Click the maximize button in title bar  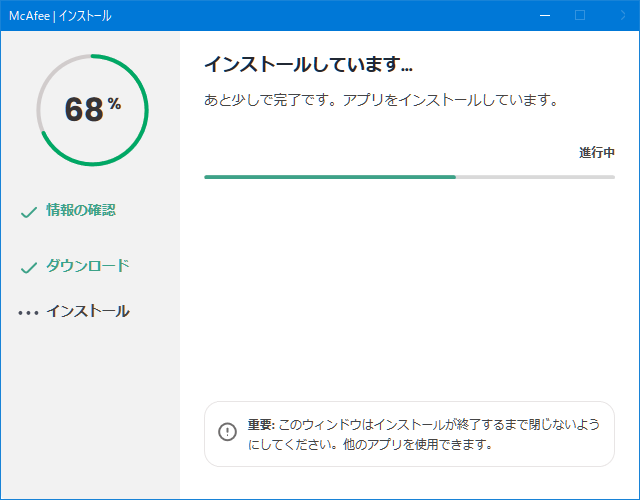tap(580, 16)
